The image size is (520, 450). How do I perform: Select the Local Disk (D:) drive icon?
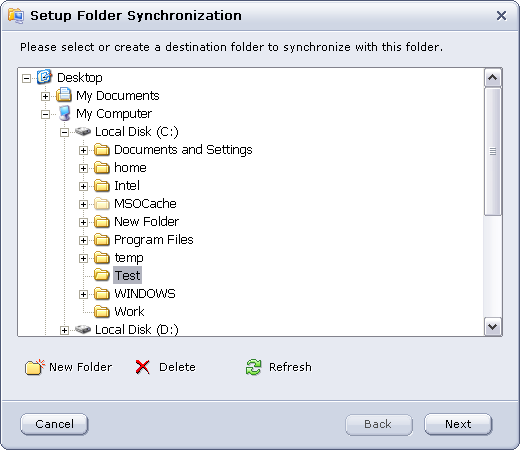pos(83,330)
